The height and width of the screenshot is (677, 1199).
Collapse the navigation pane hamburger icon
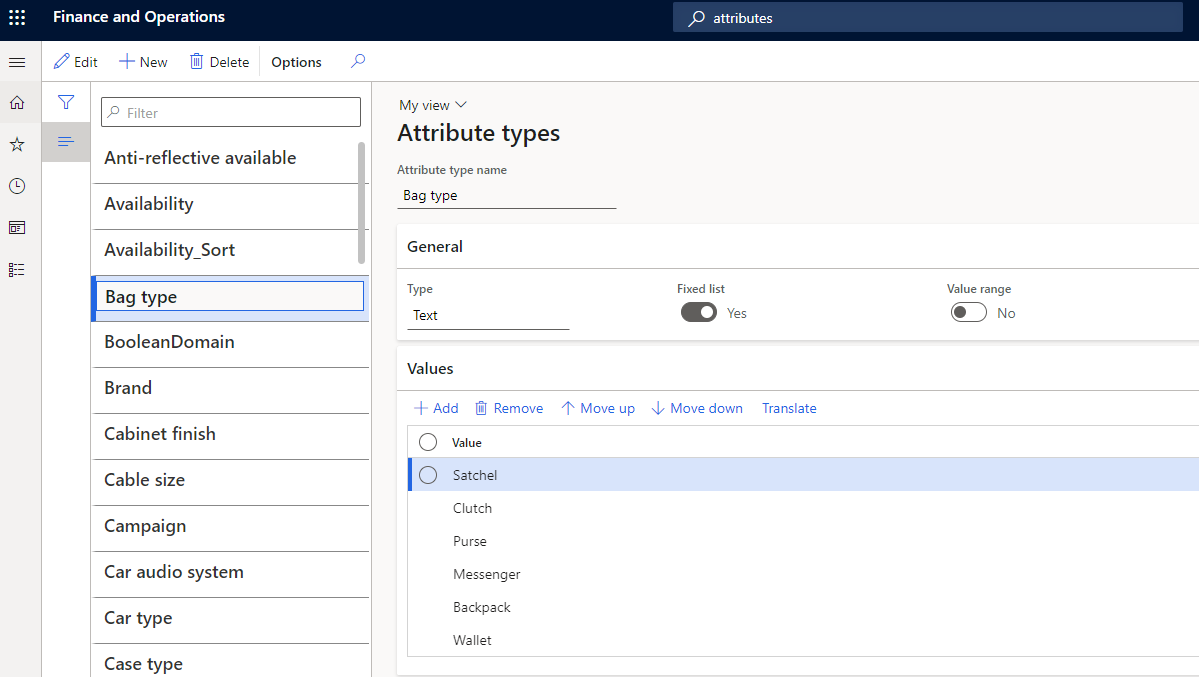tap(17, 61)
